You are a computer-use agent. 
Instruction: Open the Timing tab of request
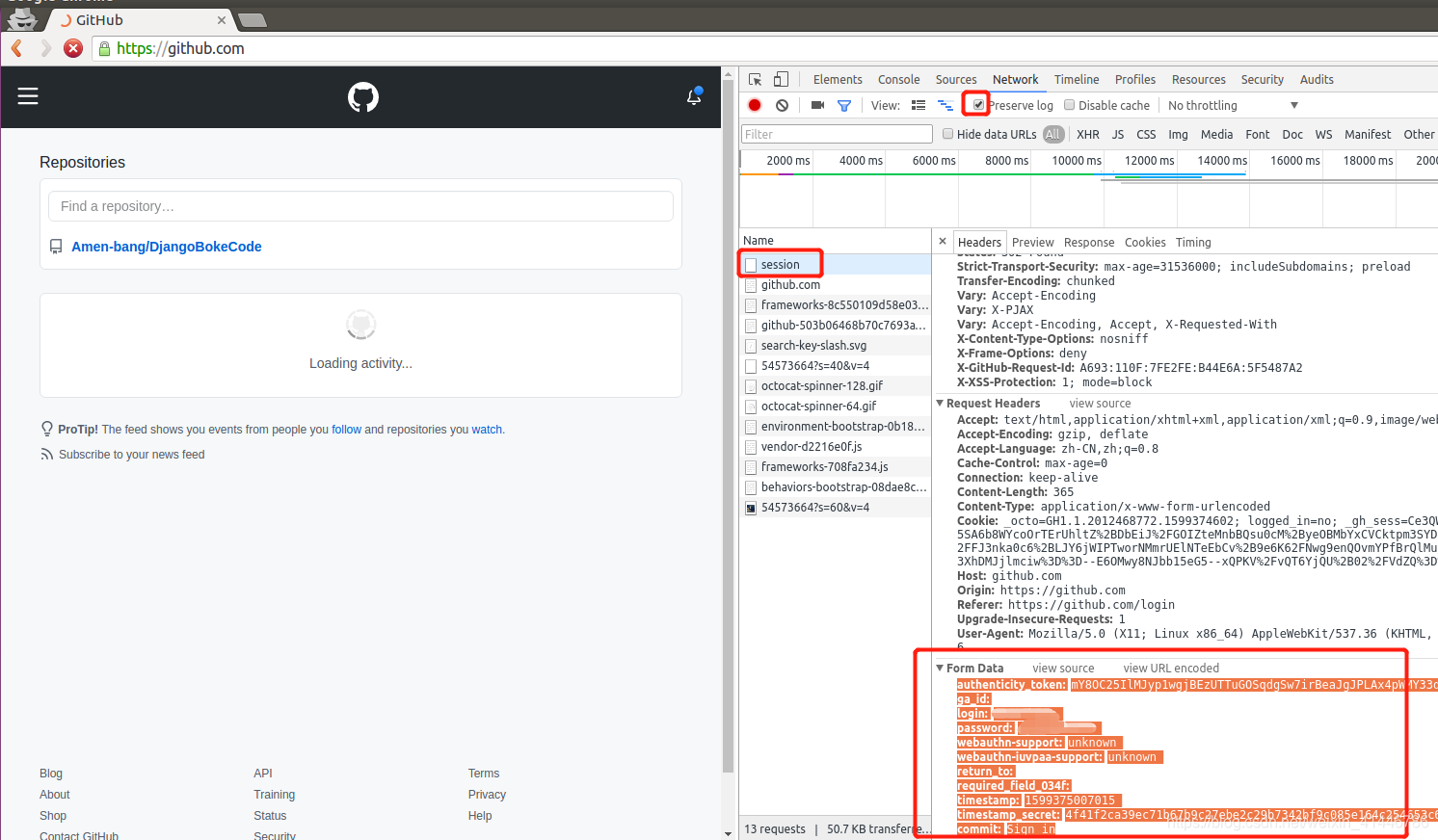pos(1193,242)
